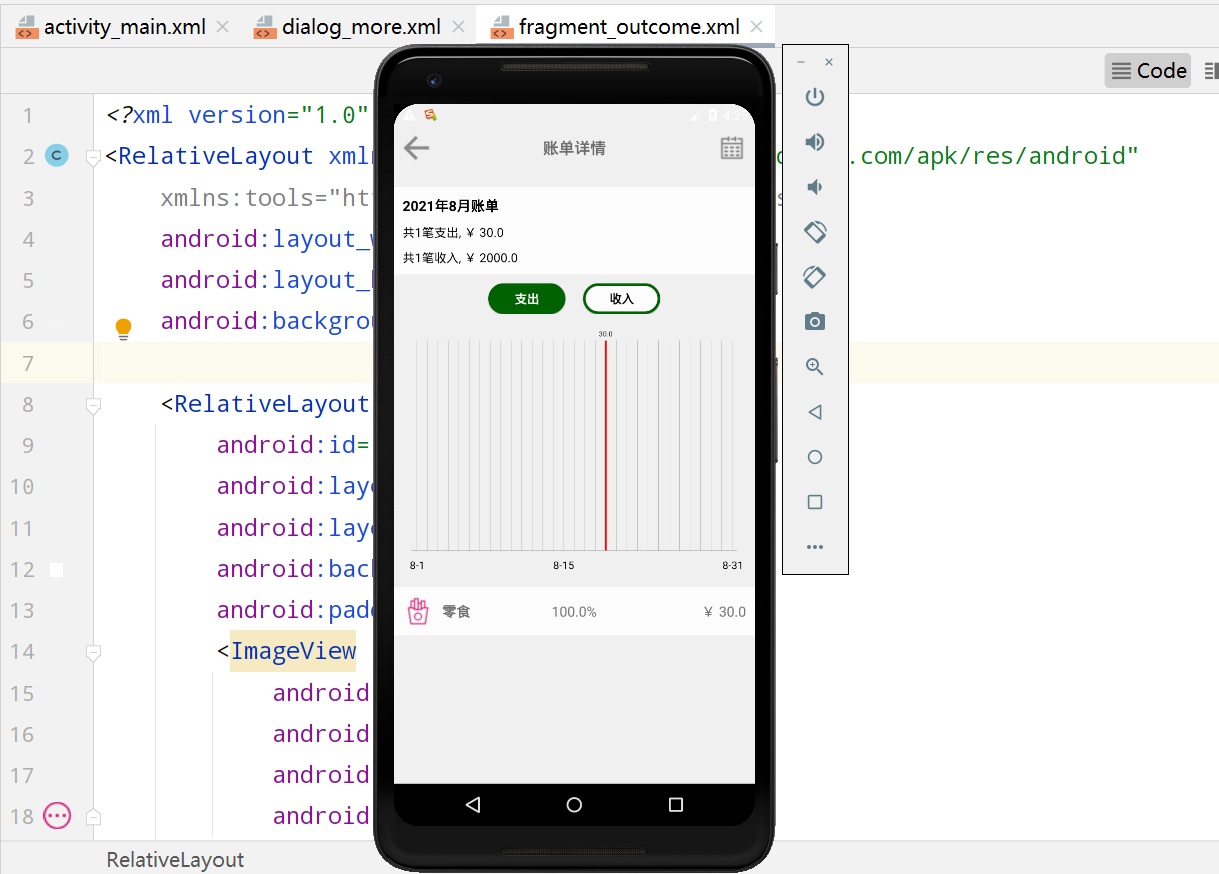
Task: Minimize the emulator toolbar window
Action: pos(801,62)
